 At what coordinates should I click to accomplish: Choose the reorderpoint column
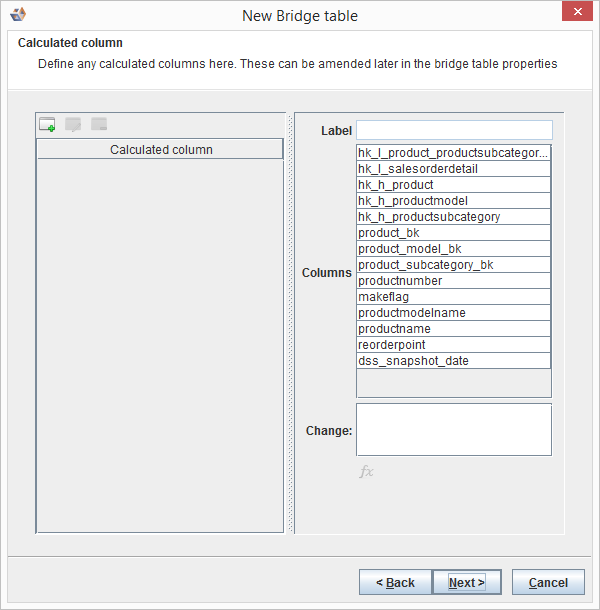tap(453, 345)
